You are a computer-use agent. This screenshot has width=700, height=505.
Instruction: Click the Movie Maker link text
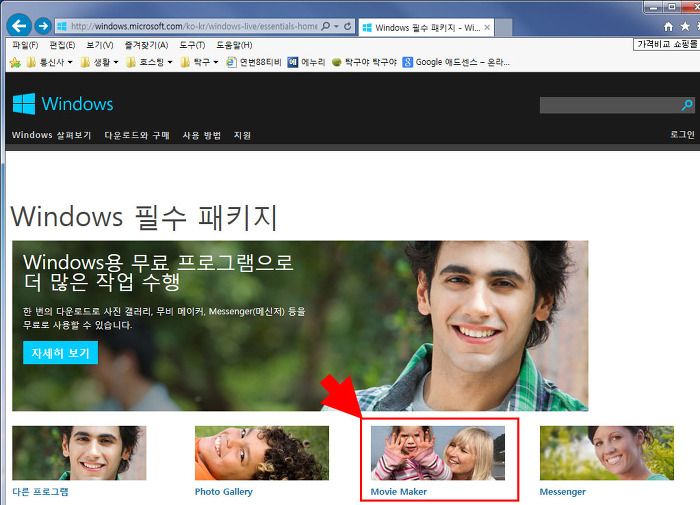click(399, 492)
